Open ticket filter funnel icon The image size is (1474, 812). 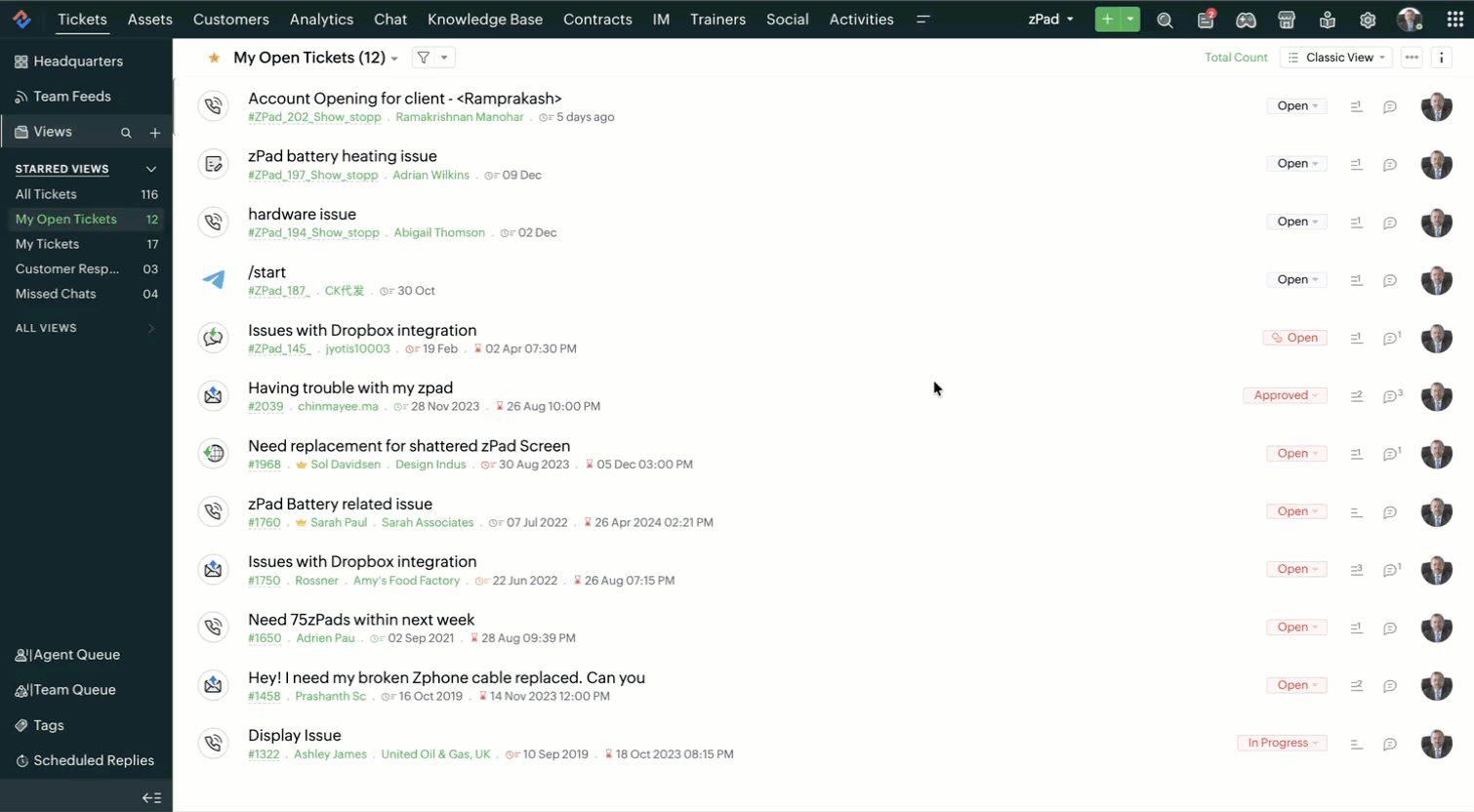(424, 58)
